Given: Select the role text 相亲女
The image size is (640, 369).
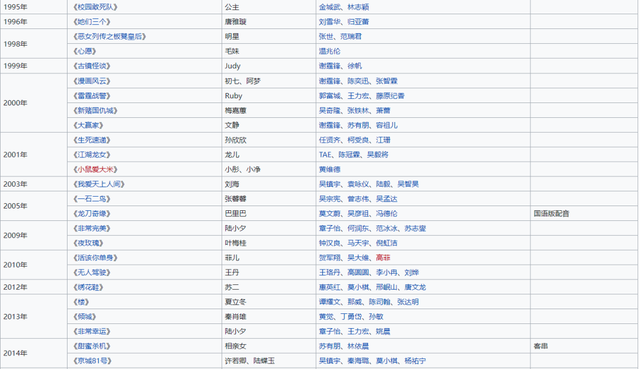Looking at the screenshot, I should click(236, 346).
